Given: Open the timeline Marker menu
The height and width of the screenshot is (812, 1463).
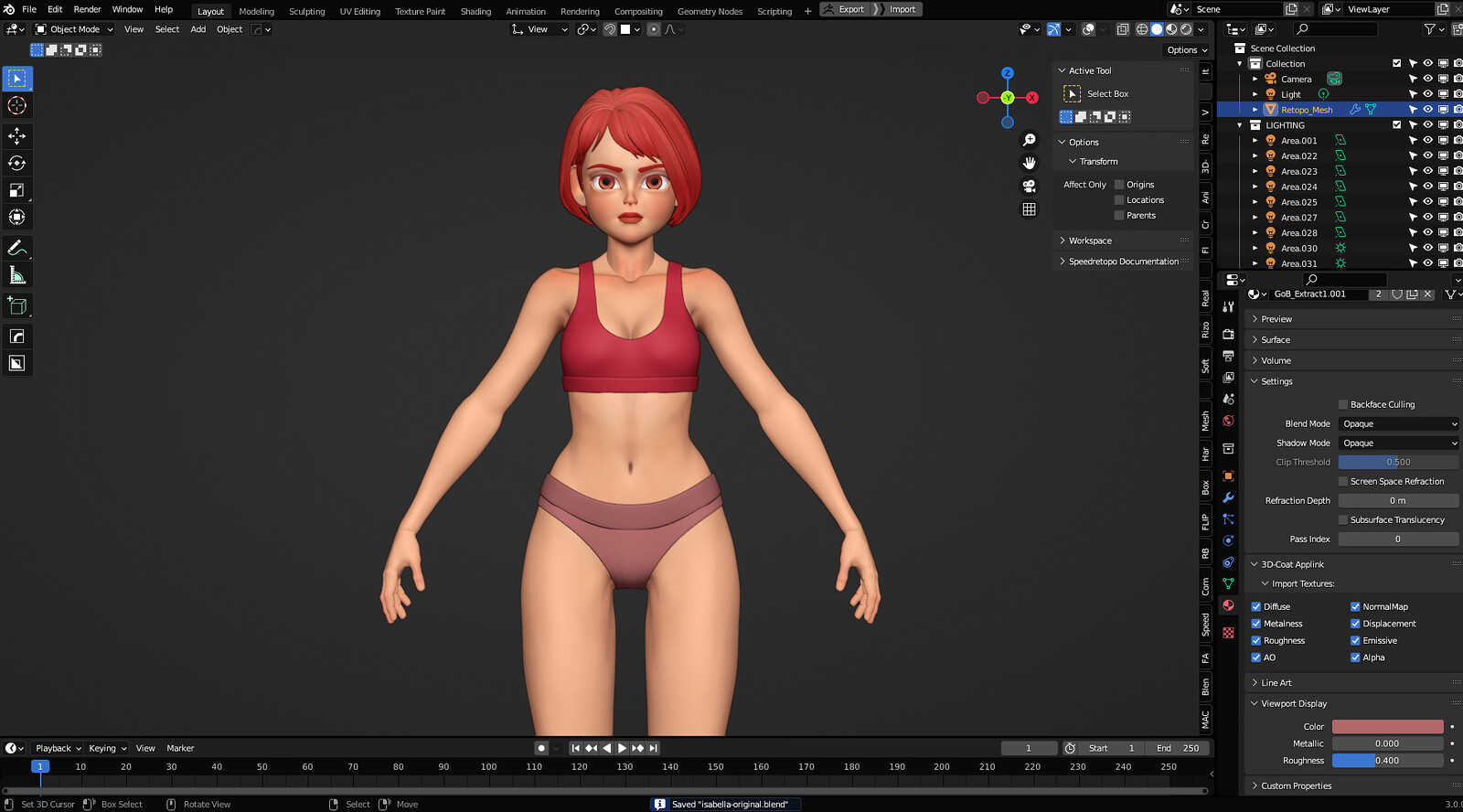Looking at the screenshot, I should [x=180, y=748].
